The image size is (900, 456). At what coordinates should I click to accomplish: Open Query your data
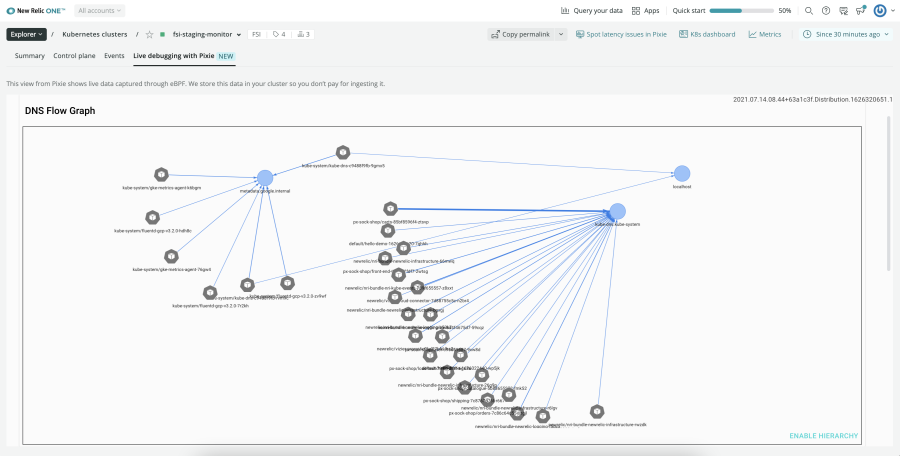point(592,10)
